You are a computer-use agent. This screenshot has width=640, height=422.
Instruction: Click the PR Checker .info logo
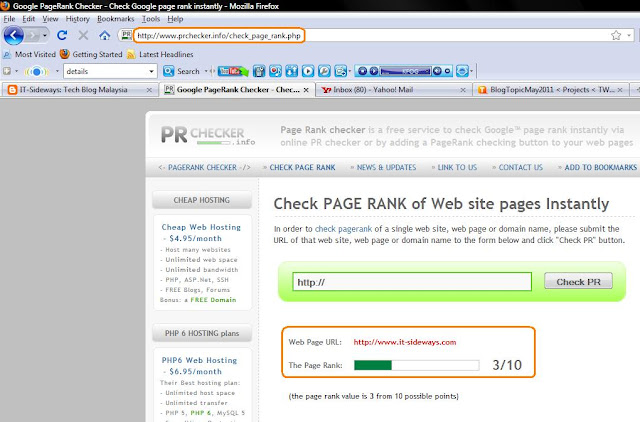pyautogui.click(x=208, y=135)
